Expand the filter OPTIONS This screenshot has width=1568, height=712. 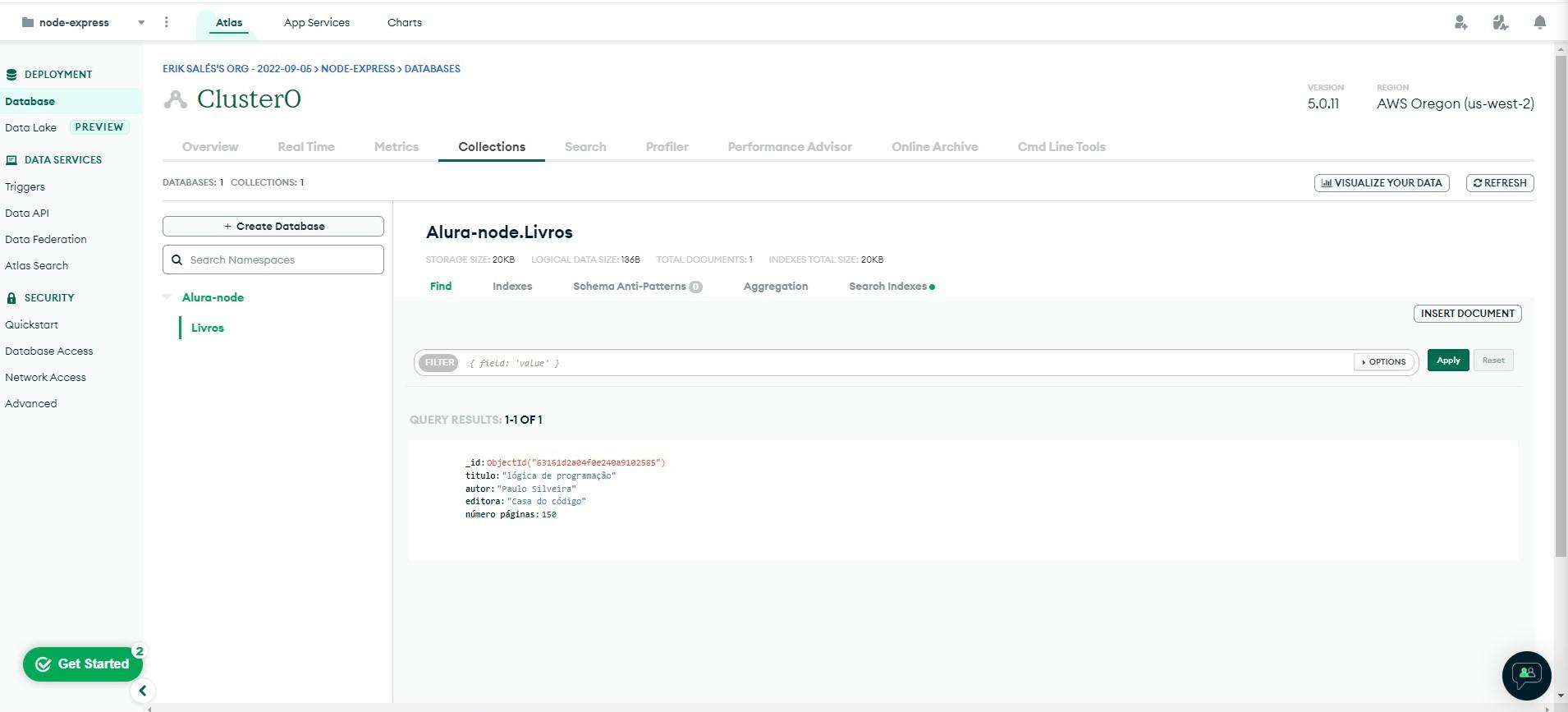coord(1384,362)
